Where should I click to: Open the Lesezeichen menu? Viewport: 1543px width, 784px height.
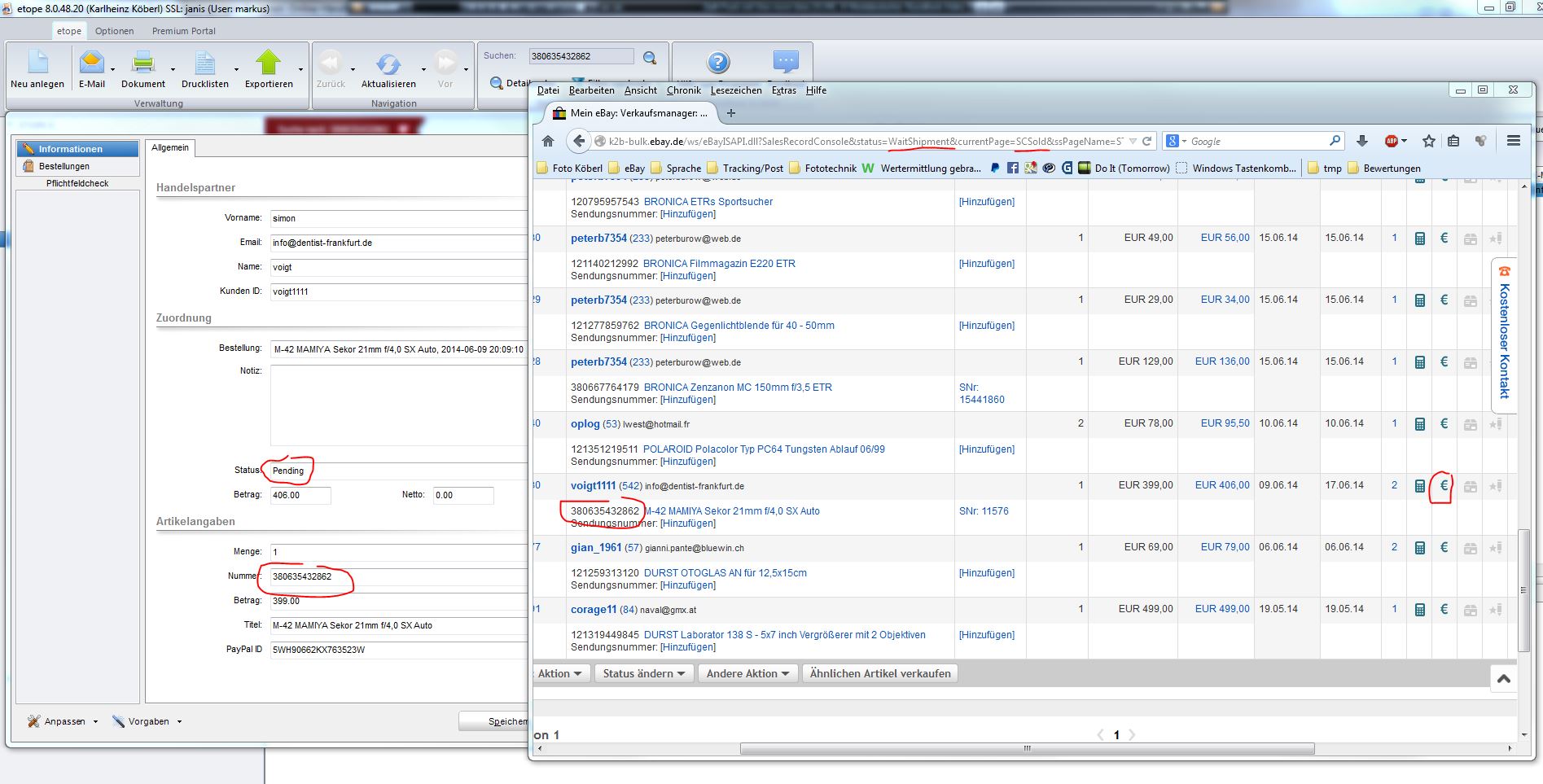click(735, 90)
